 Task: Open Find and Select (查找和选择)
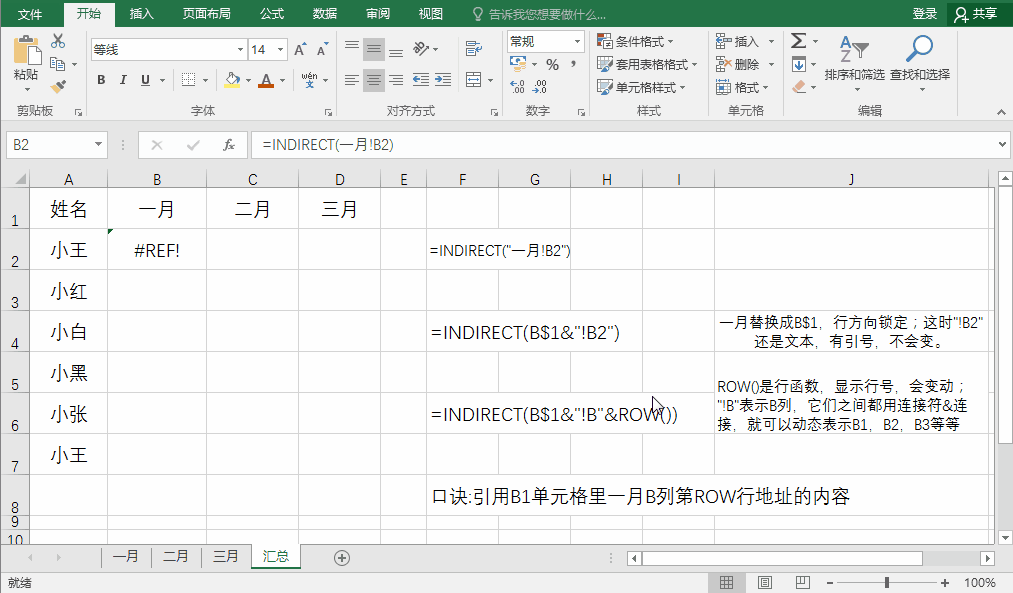coord(920,63)
